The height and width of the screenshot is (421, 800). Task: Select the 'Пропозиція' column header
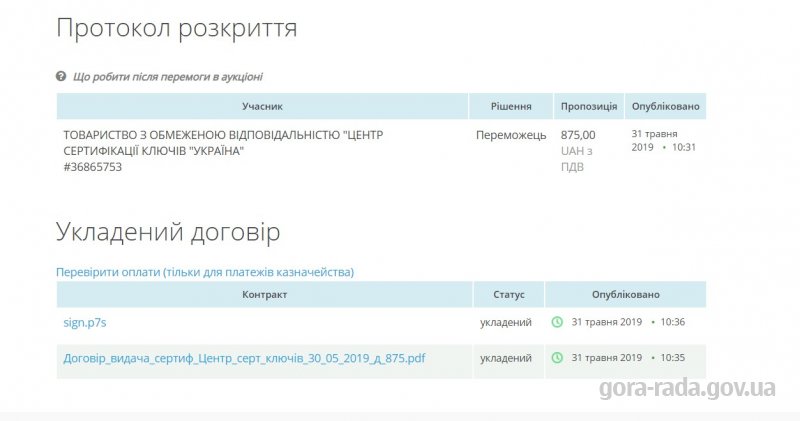tap(589, 106)
